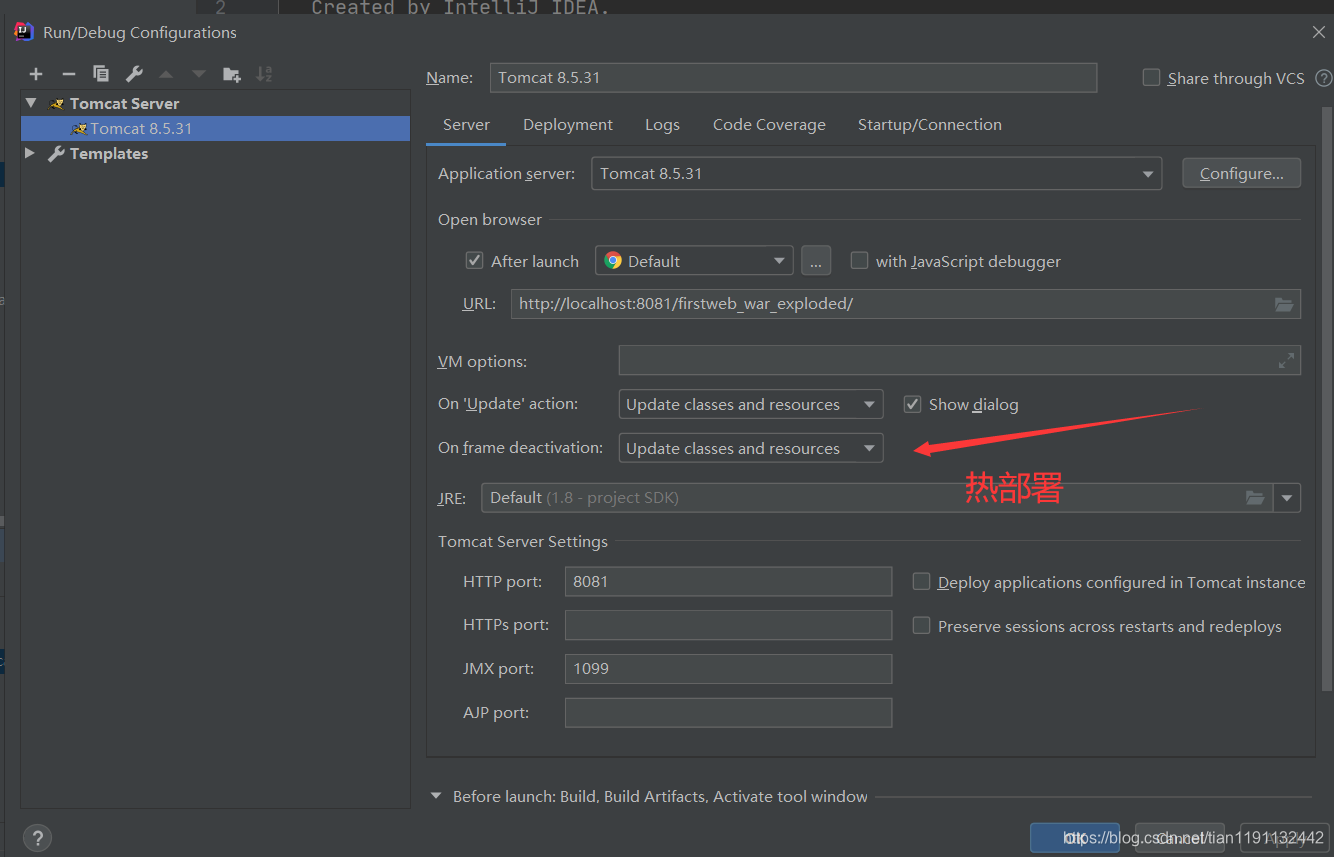
Task: Toggle After launch checkbox
Action: click(x=475, y=261)
